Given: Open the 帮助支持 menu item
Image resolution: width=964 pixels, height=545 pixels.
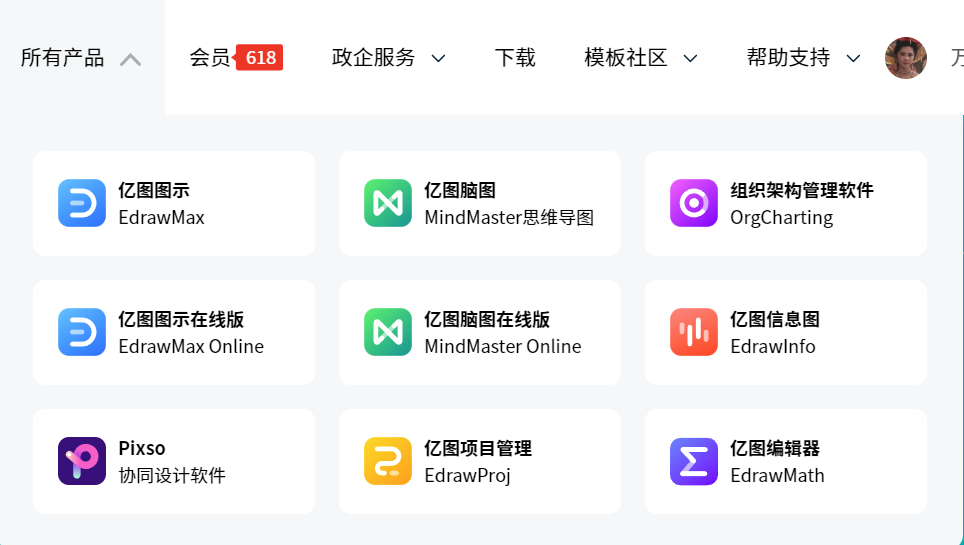Looking at the screenshot, I should [788, 58].
